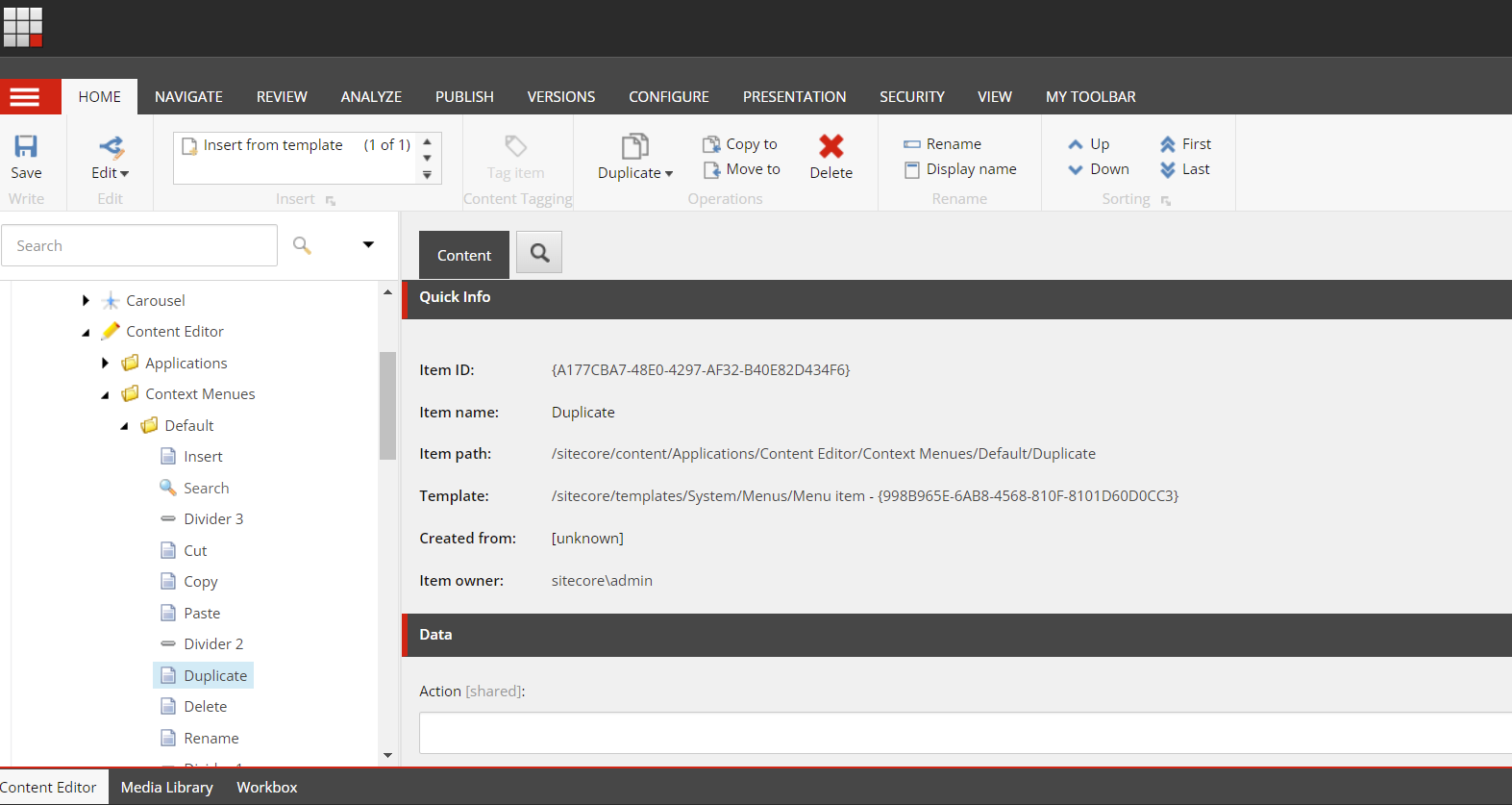Open the Insert group launcher icon
This screenshot has width=1512, height=805.
click(x=331, y=200)
